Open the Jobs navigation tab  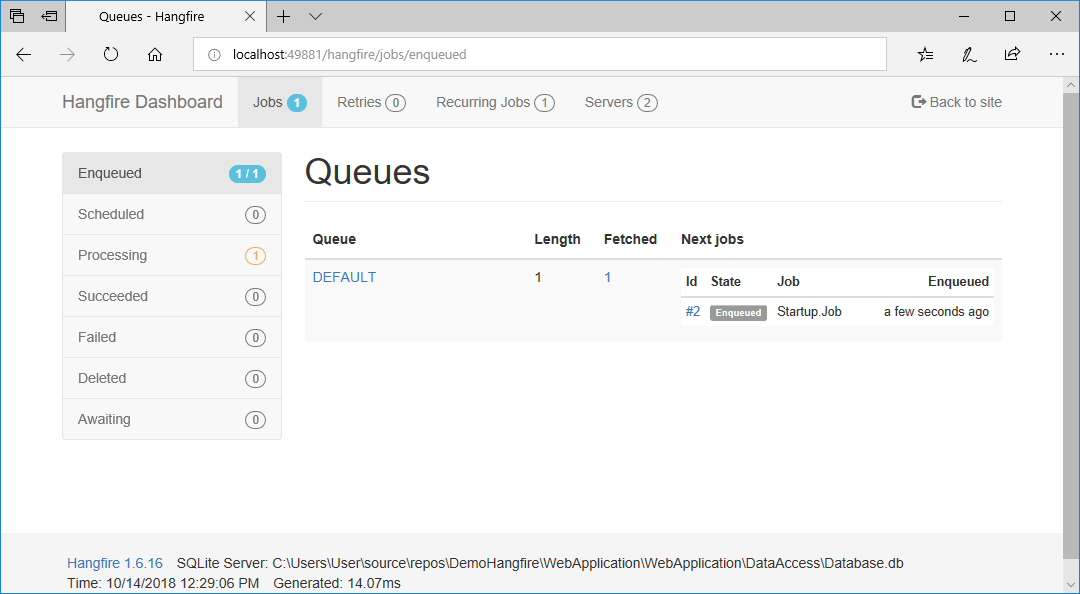pyautogui.click(x=280, y=103)
